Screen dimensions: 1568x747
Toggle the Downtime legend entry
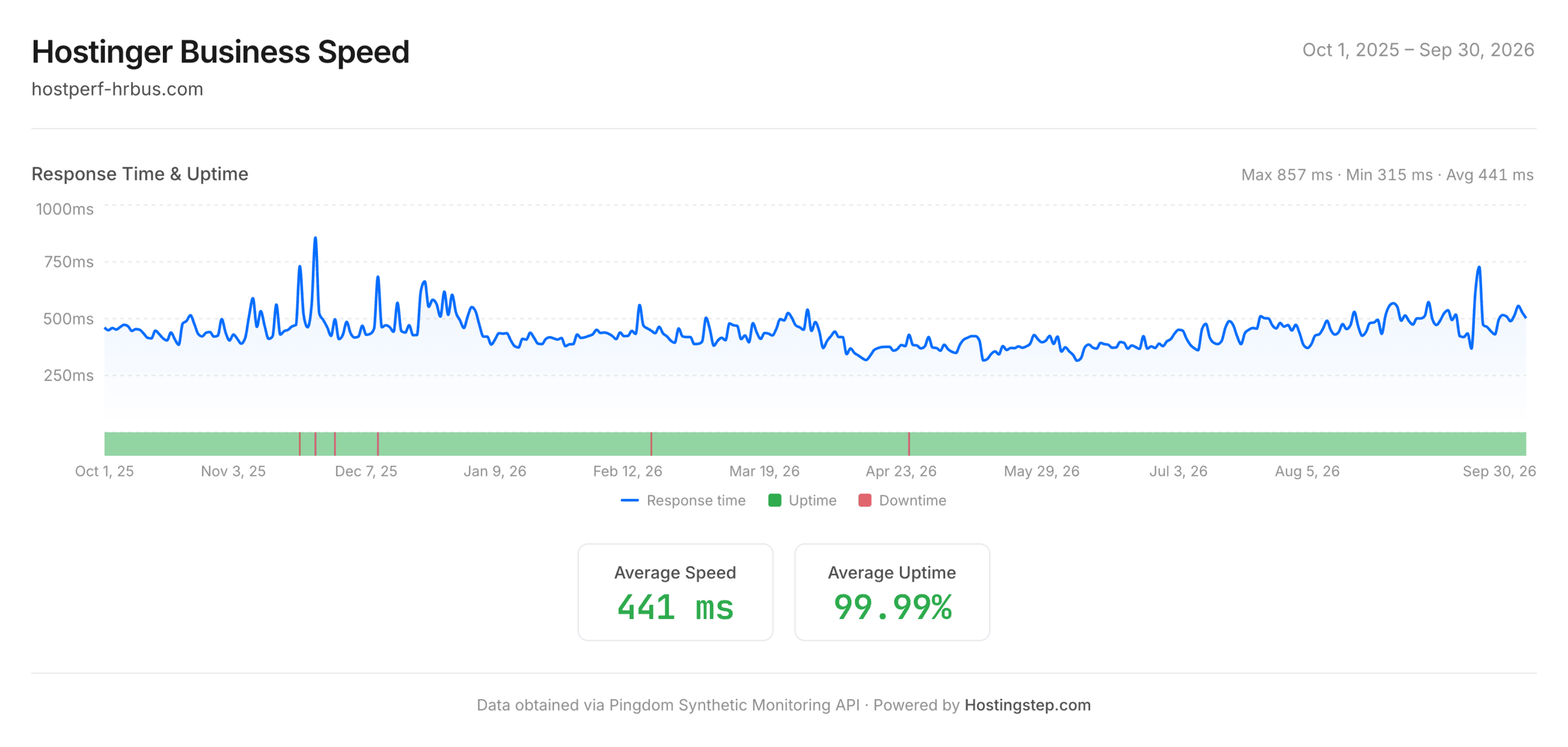[x=902, y=500]
